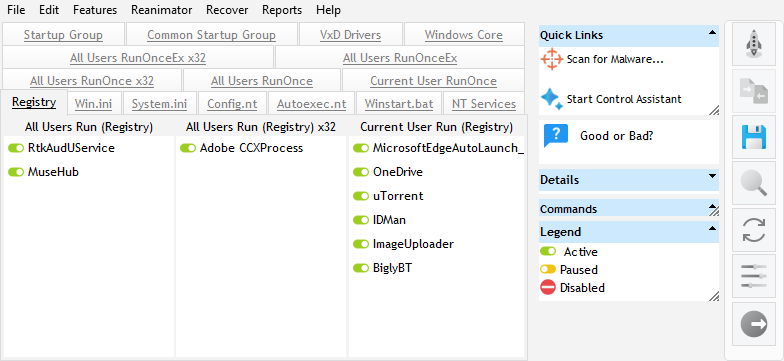Select the uTorrent entry name
The width and height of the screenshot is (784, 361).
coord(398,196)
